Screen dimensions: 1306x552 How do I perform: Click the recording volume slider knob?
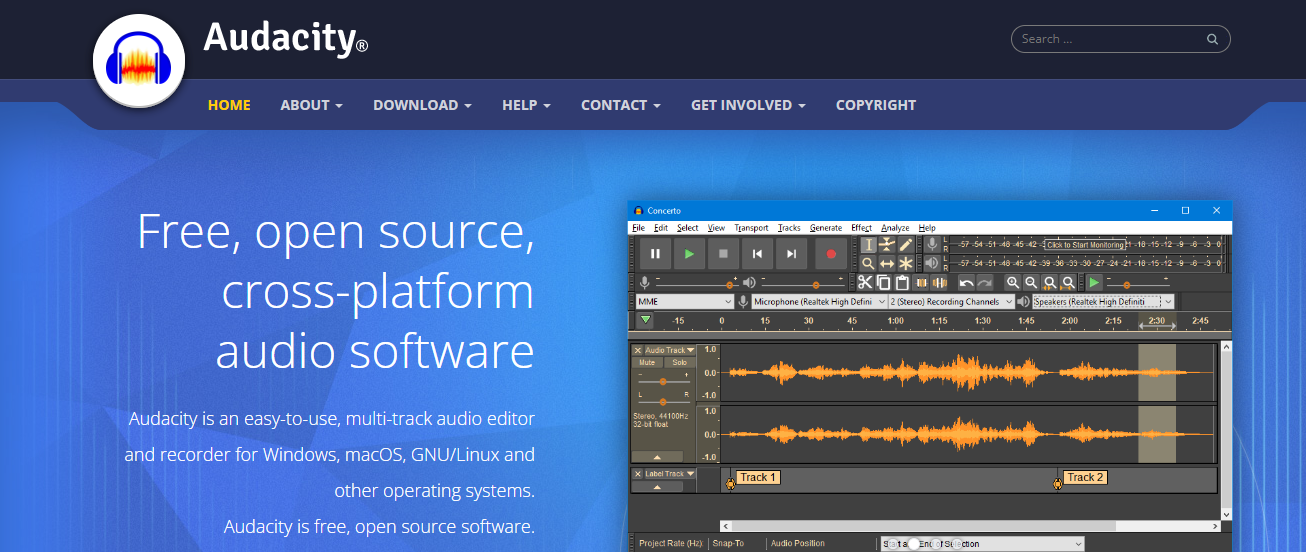tap(729, 285)
